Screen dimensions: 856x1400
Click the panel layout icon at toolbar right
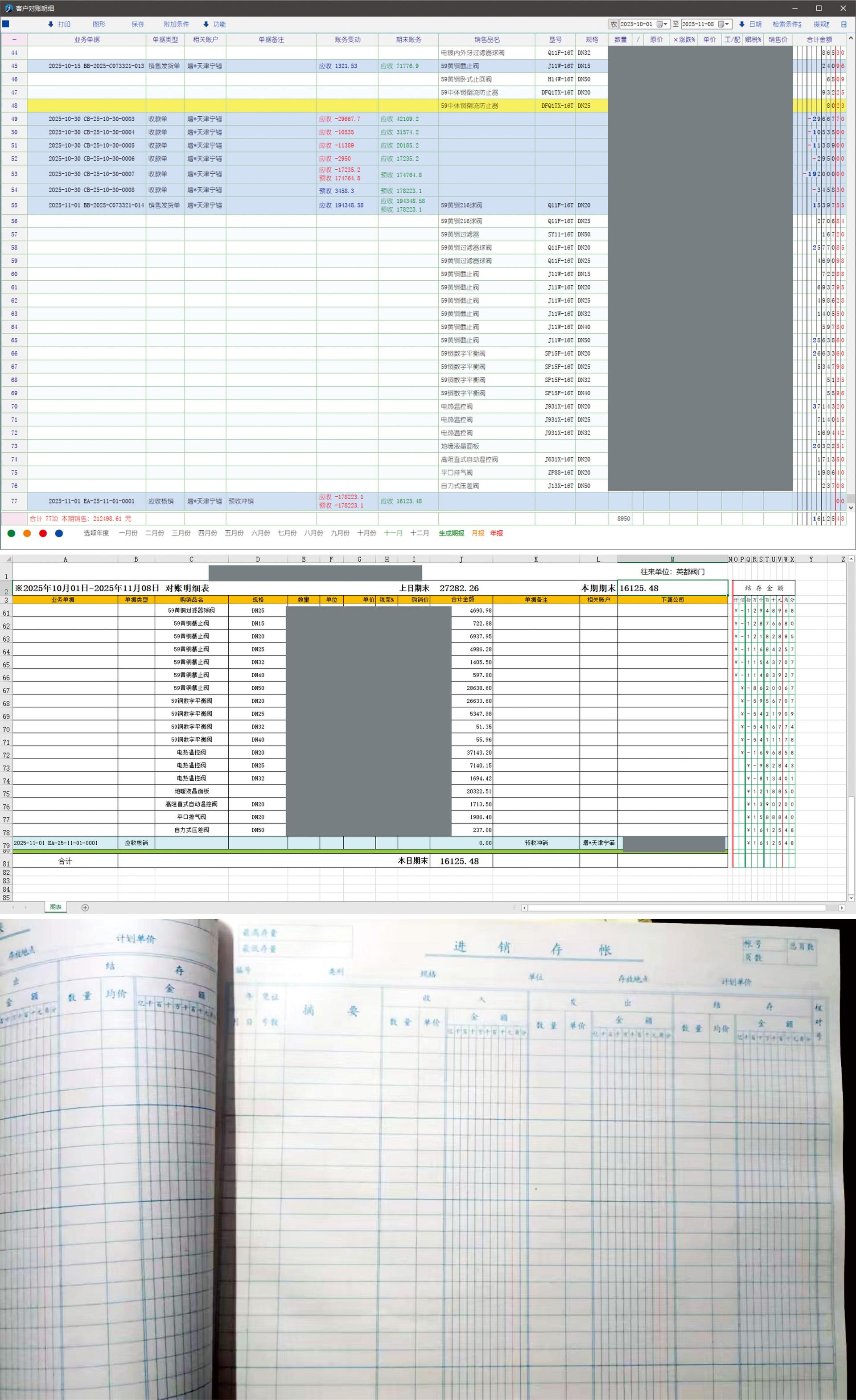(844, 25)
